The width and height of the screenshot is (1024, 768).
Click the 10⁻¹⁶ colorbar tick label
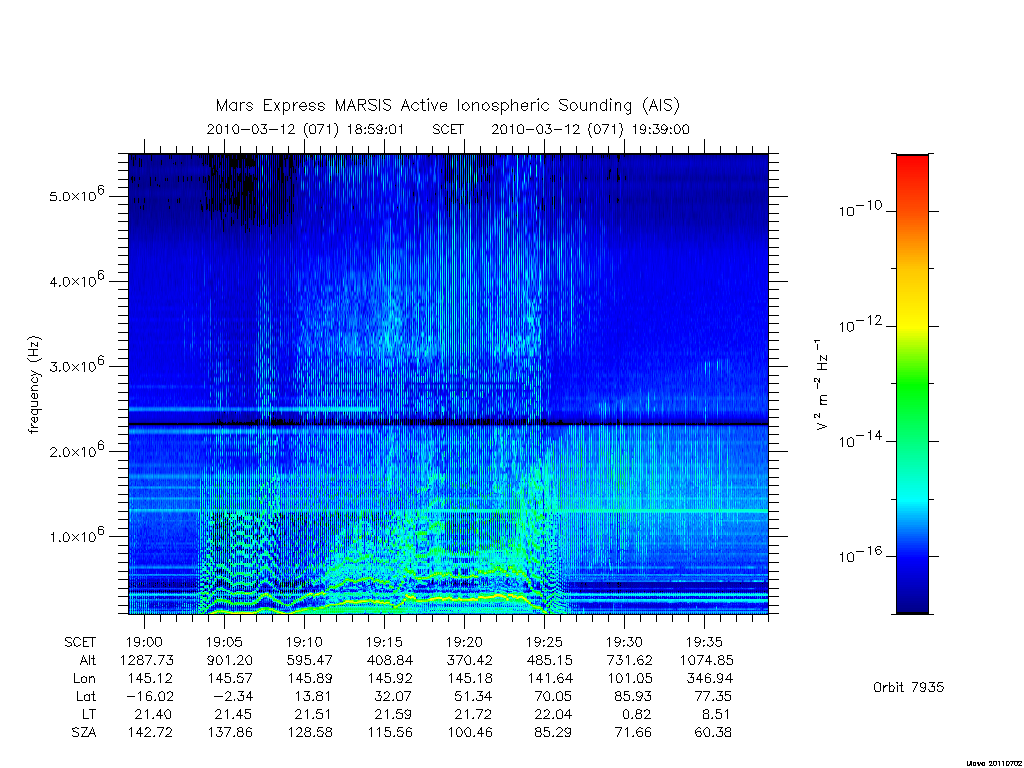(x=860, y=554)
